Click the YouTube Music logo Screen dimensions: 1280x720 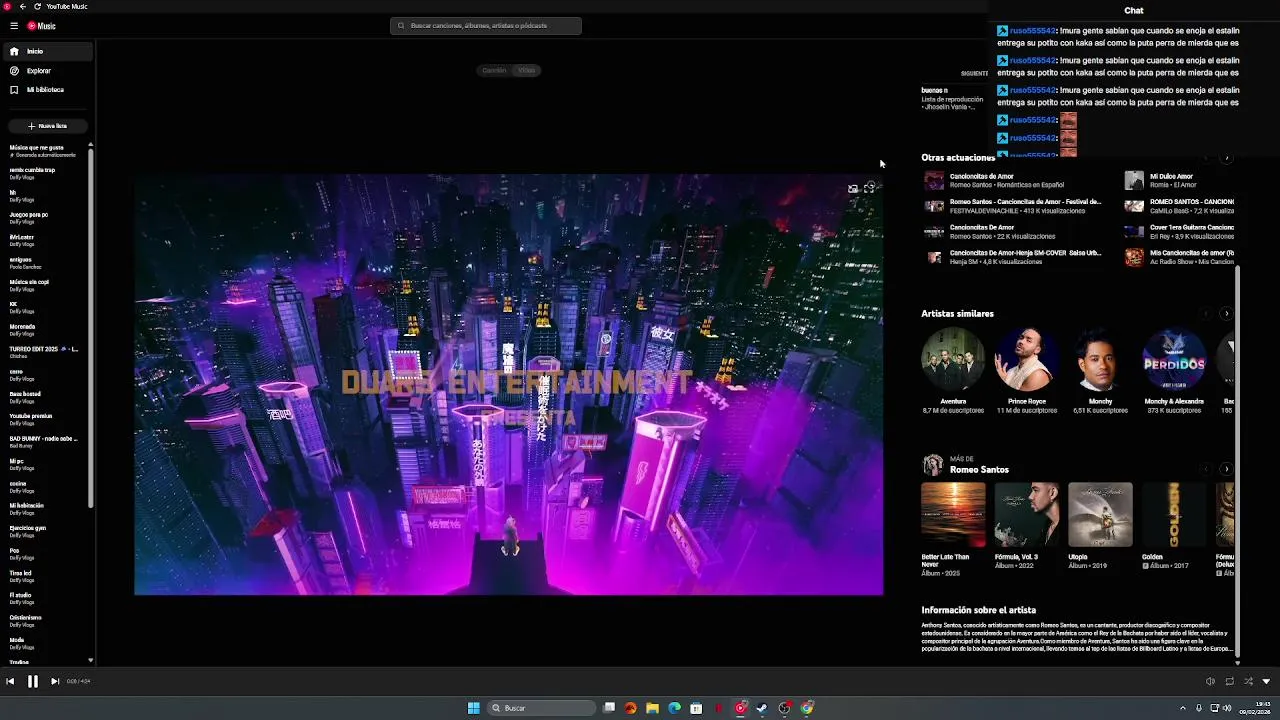coord(42,26)
